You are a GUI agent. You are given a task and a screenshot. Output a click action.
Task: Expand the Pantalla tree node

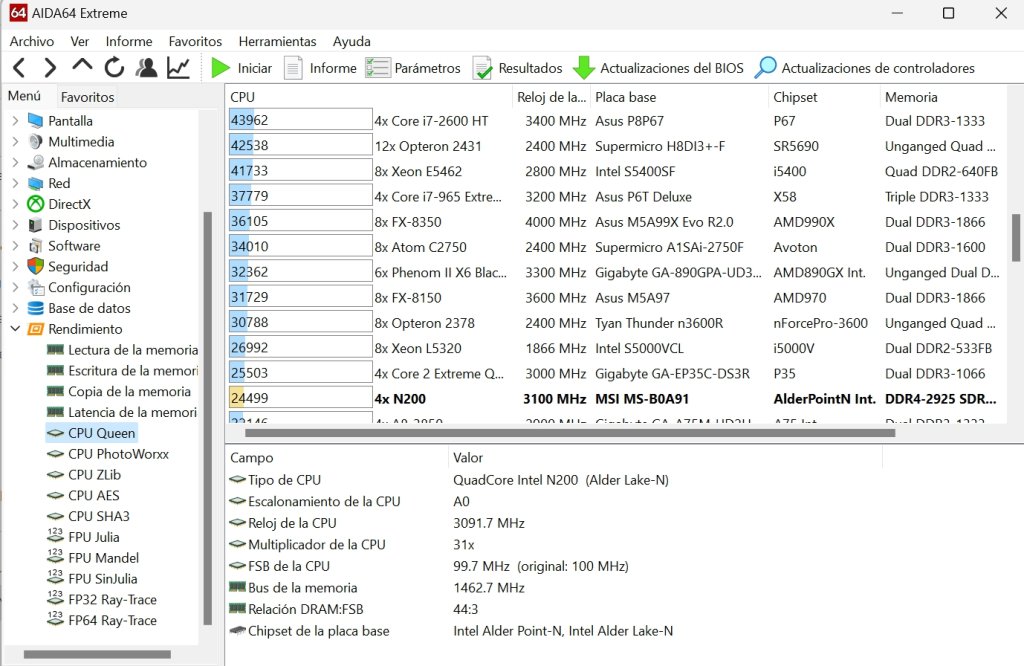pos(15,121)
